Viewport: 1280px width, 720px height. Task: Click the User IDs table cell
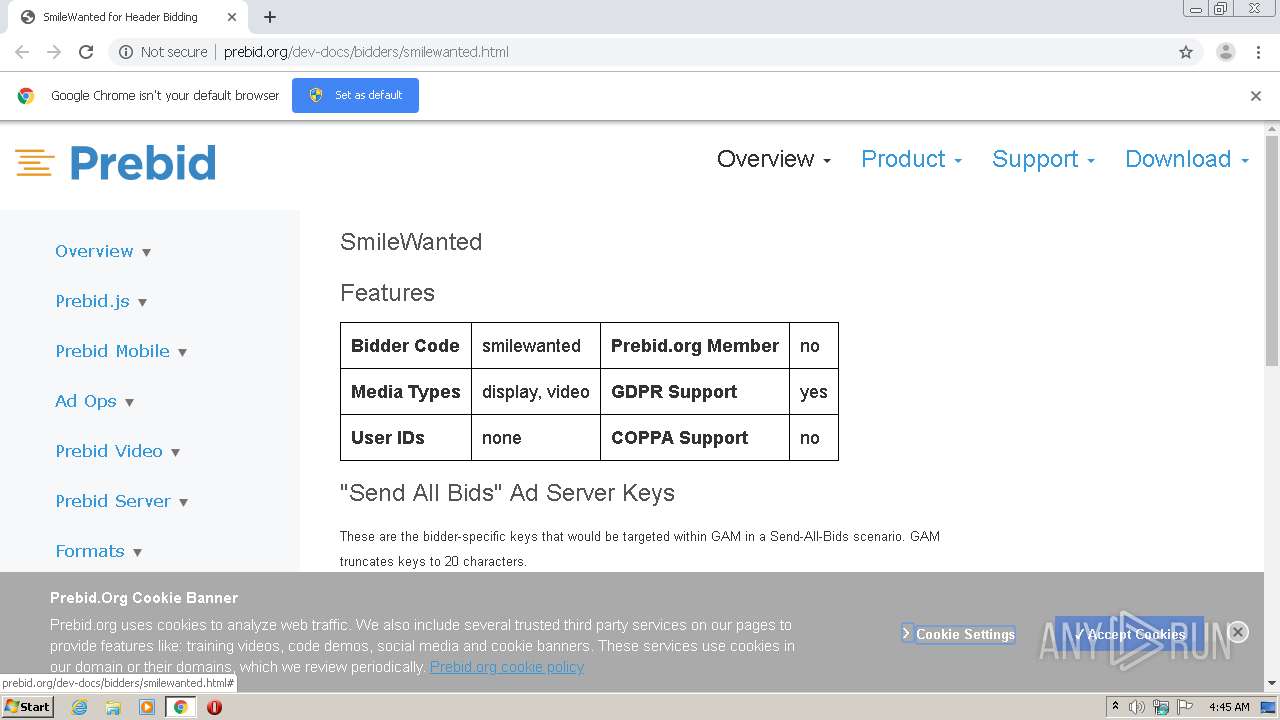[x=406, y=438]
